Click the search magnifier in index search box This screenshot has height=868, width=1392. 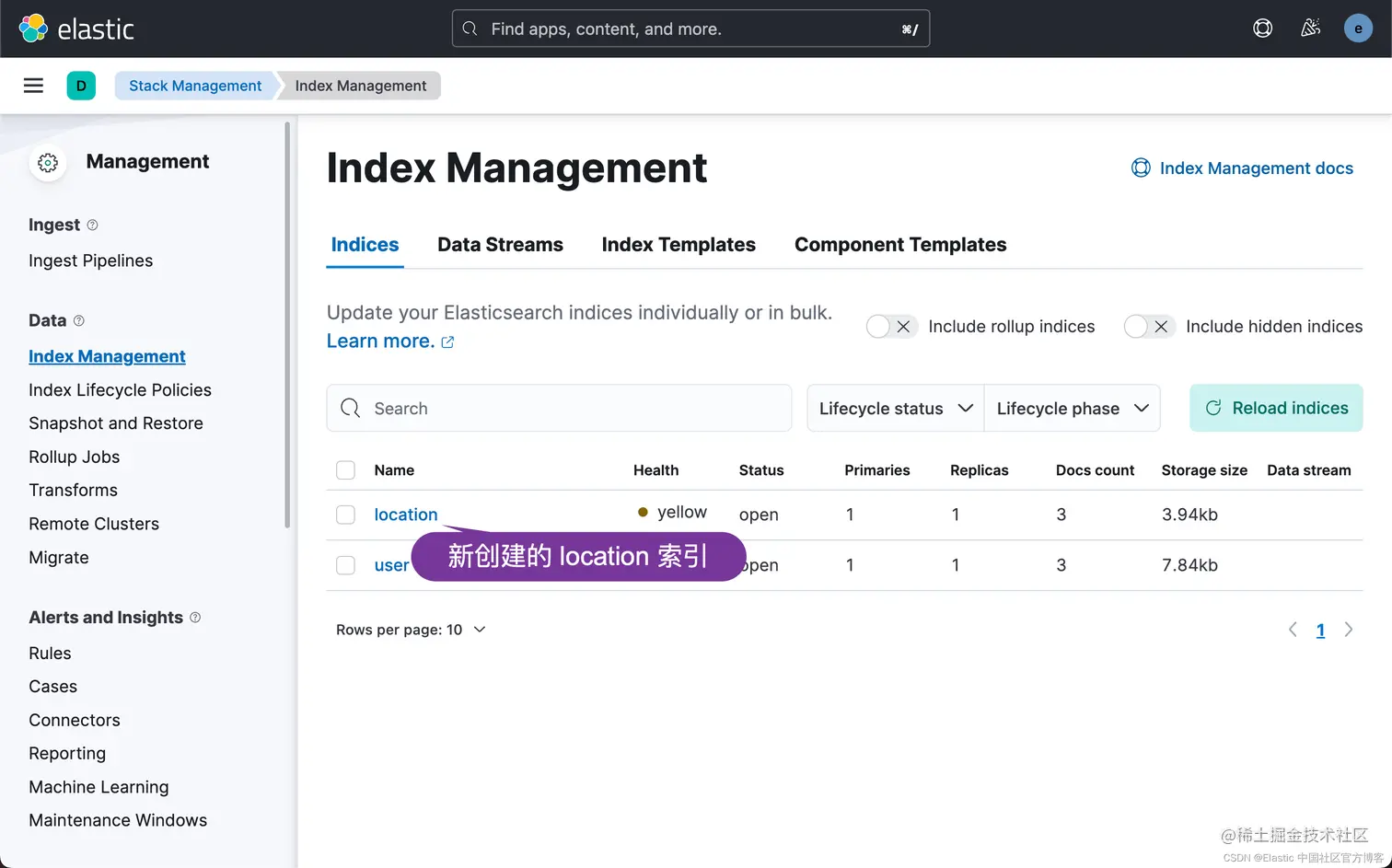(350, 408)
